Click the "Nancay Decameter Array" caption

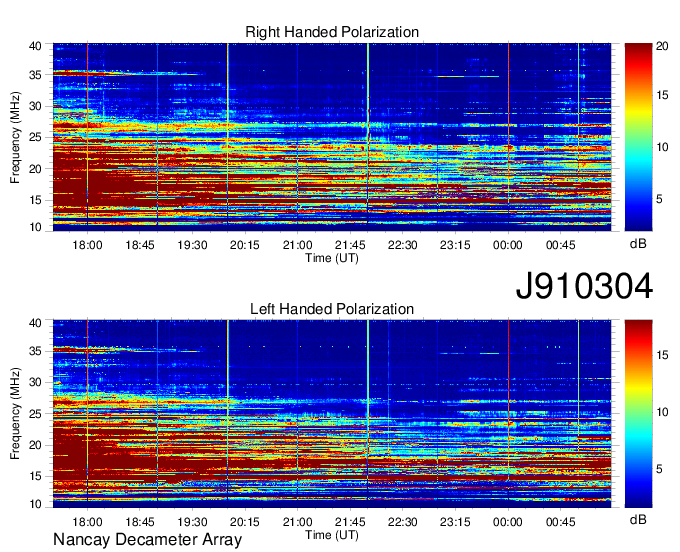pyautogui.click(x=147, y=540)
